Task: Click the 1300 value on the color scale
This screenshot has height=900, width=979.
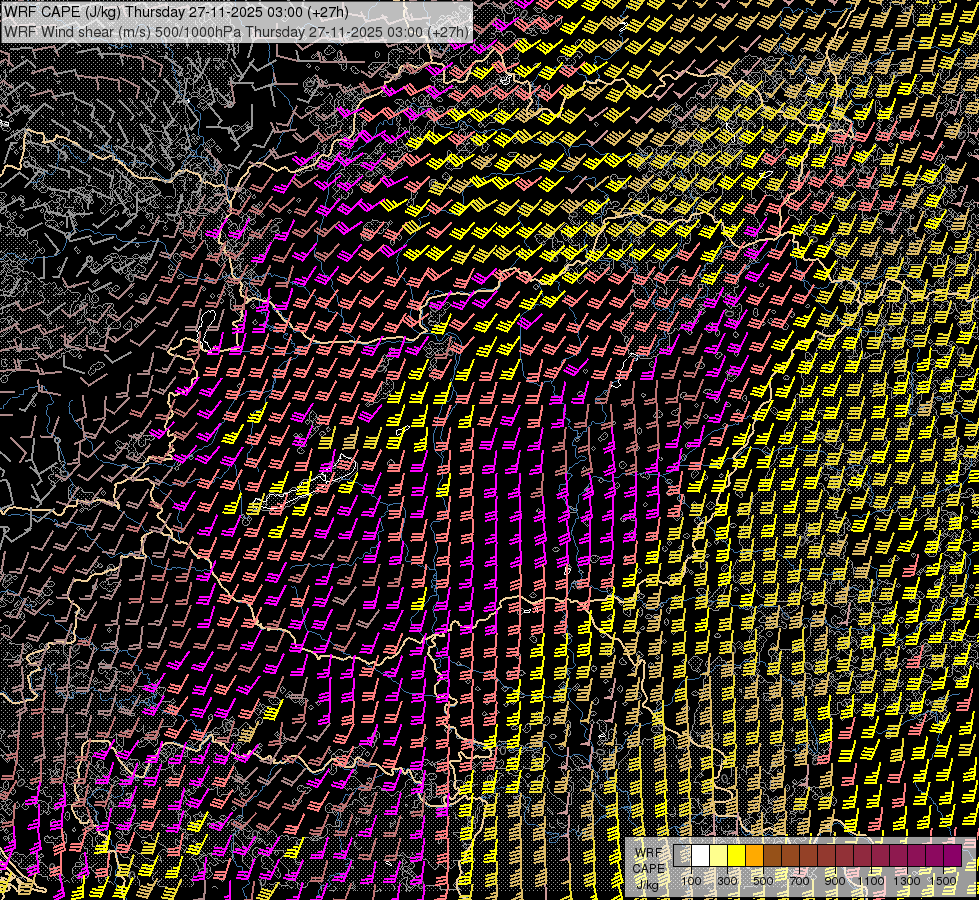Action: [x=907, y=881]
